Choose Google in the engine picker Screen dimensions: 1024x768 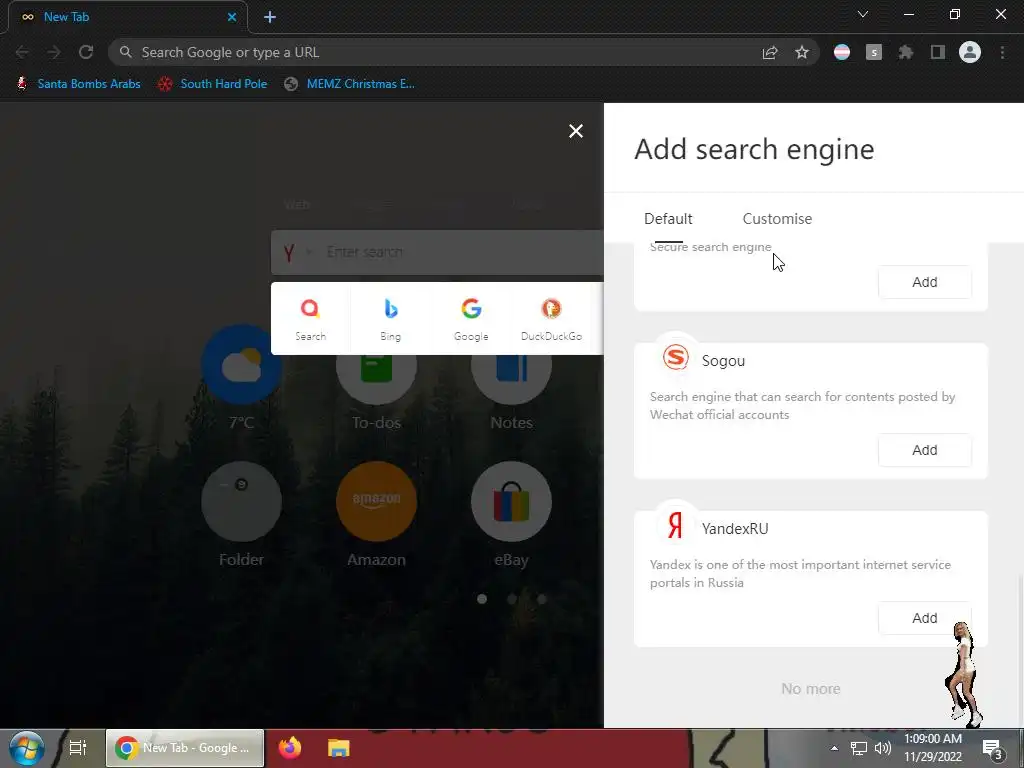pos(471,319)
